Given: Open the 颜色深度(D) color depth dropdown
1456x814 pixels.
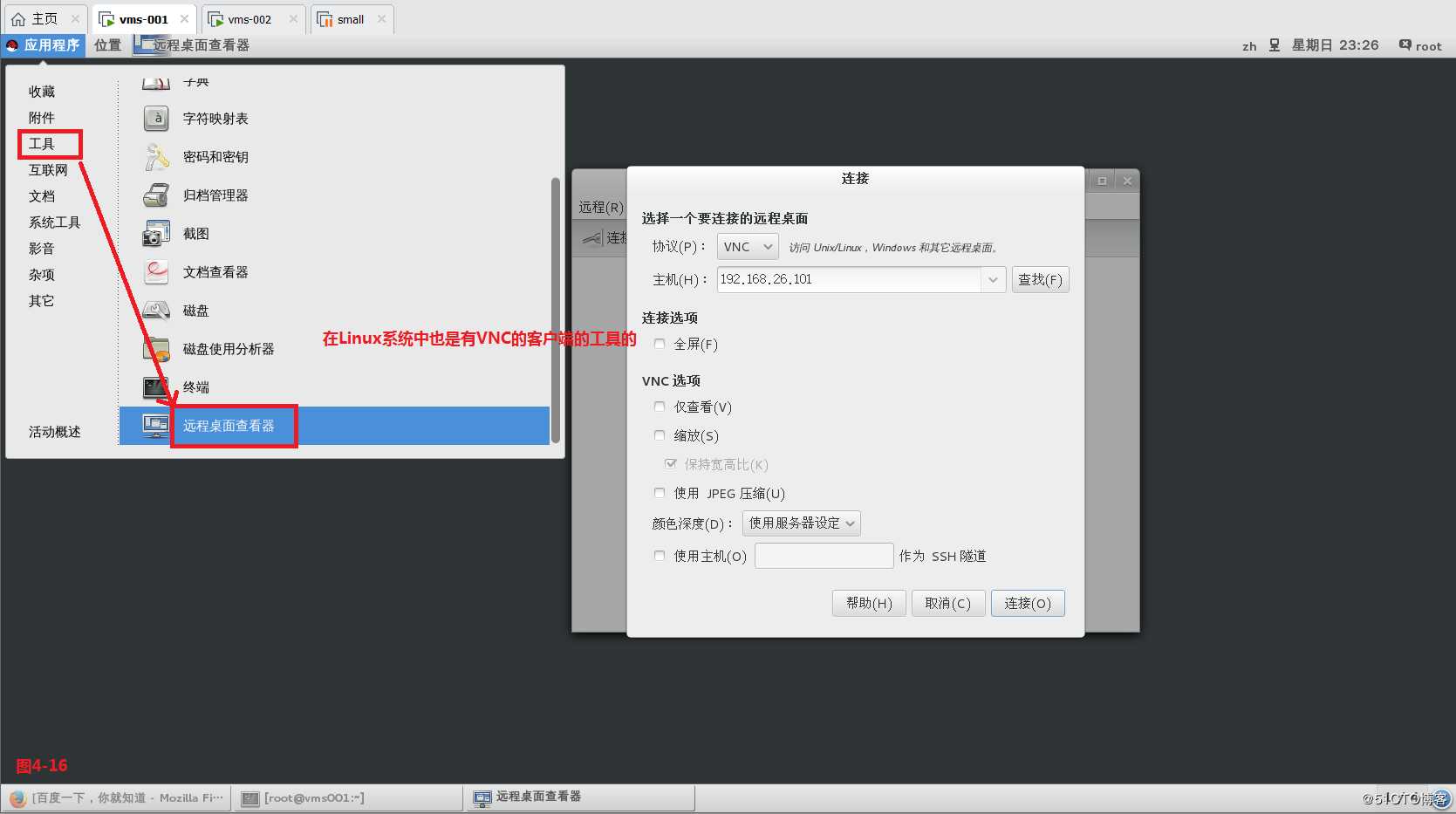Looking at the screenshot, I should pyautogui.click(x=800, y=523).
